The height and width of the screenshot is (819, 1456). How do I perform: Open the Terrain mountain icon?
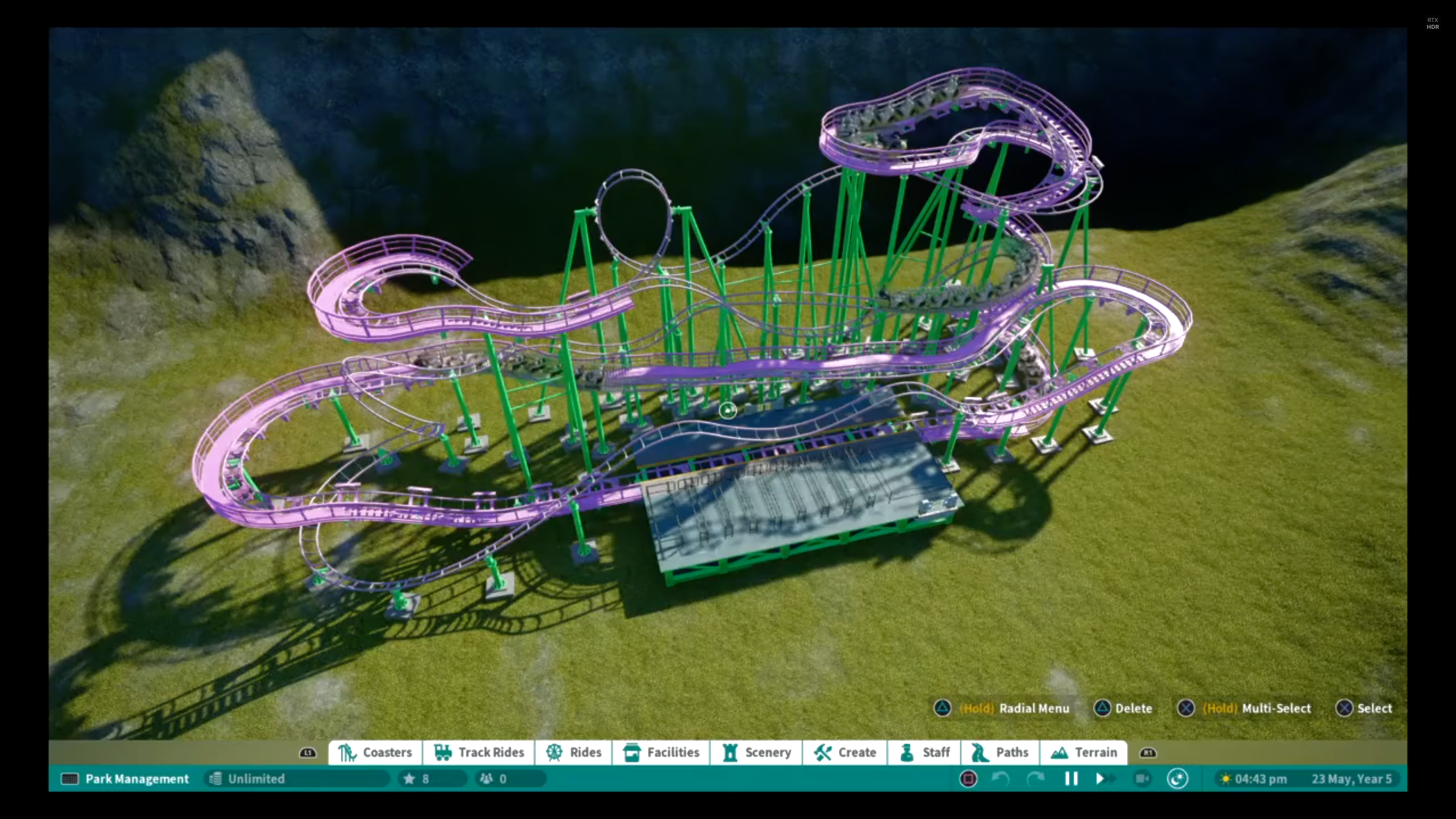pyautogui.click(x=1059, y=752)
